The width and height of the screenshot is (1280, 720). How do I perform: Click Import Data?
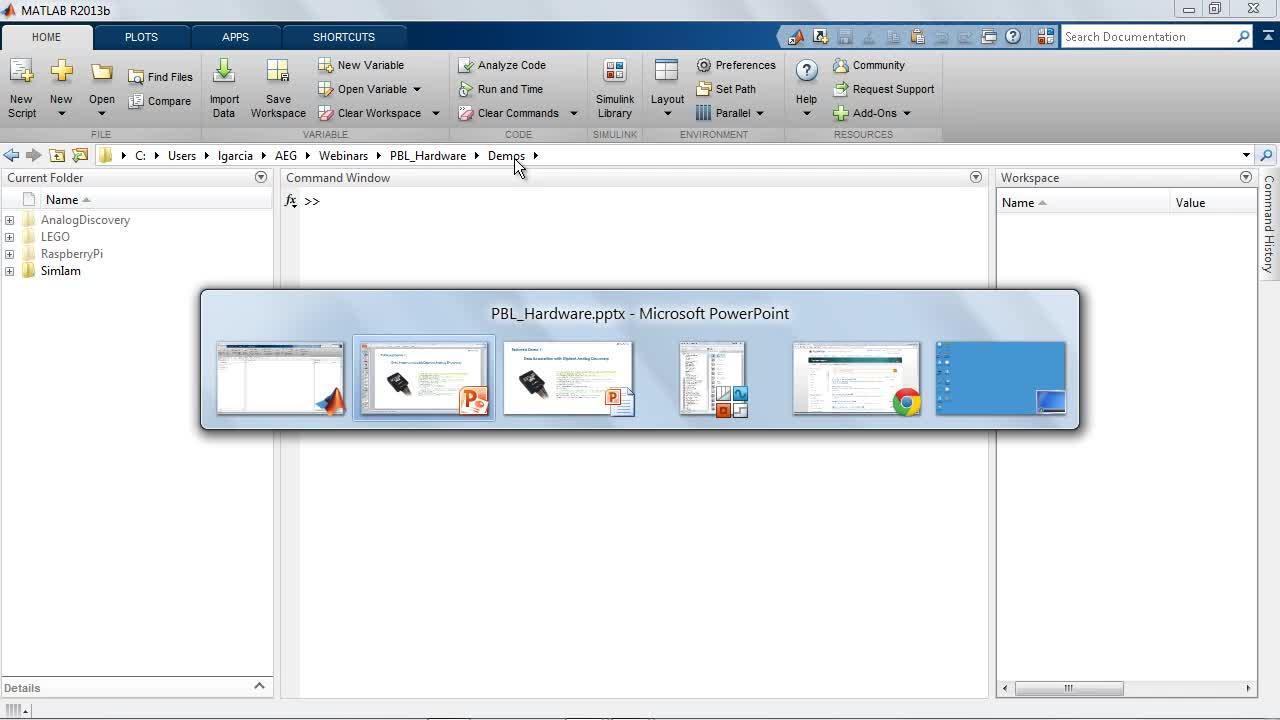click(x=224, y=88)
